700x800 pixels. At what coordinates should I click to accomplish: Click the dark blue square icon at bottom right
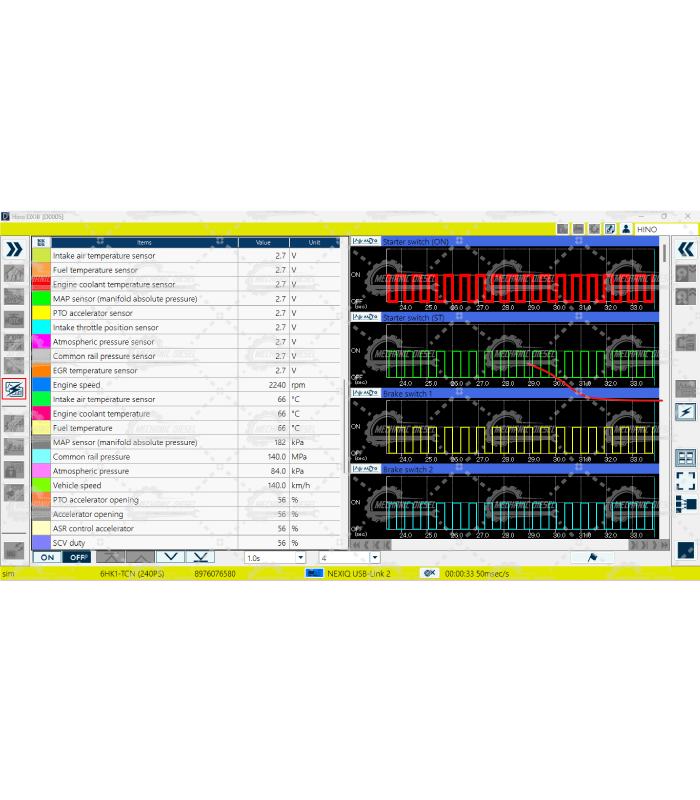coord(686,549)
